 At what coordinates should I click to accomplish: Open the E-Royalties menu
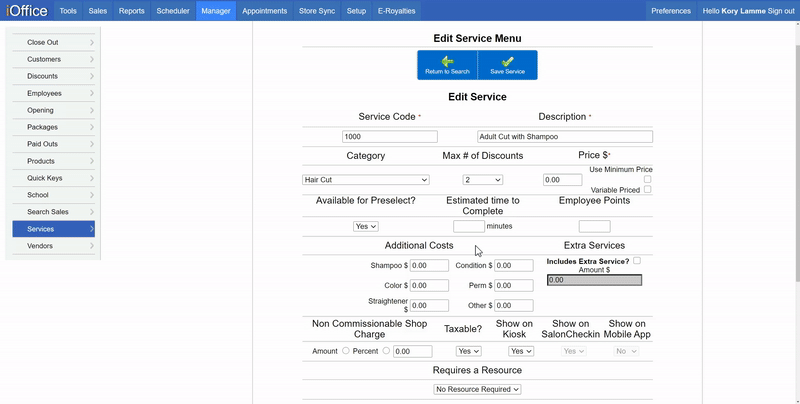tap(396, 11)
